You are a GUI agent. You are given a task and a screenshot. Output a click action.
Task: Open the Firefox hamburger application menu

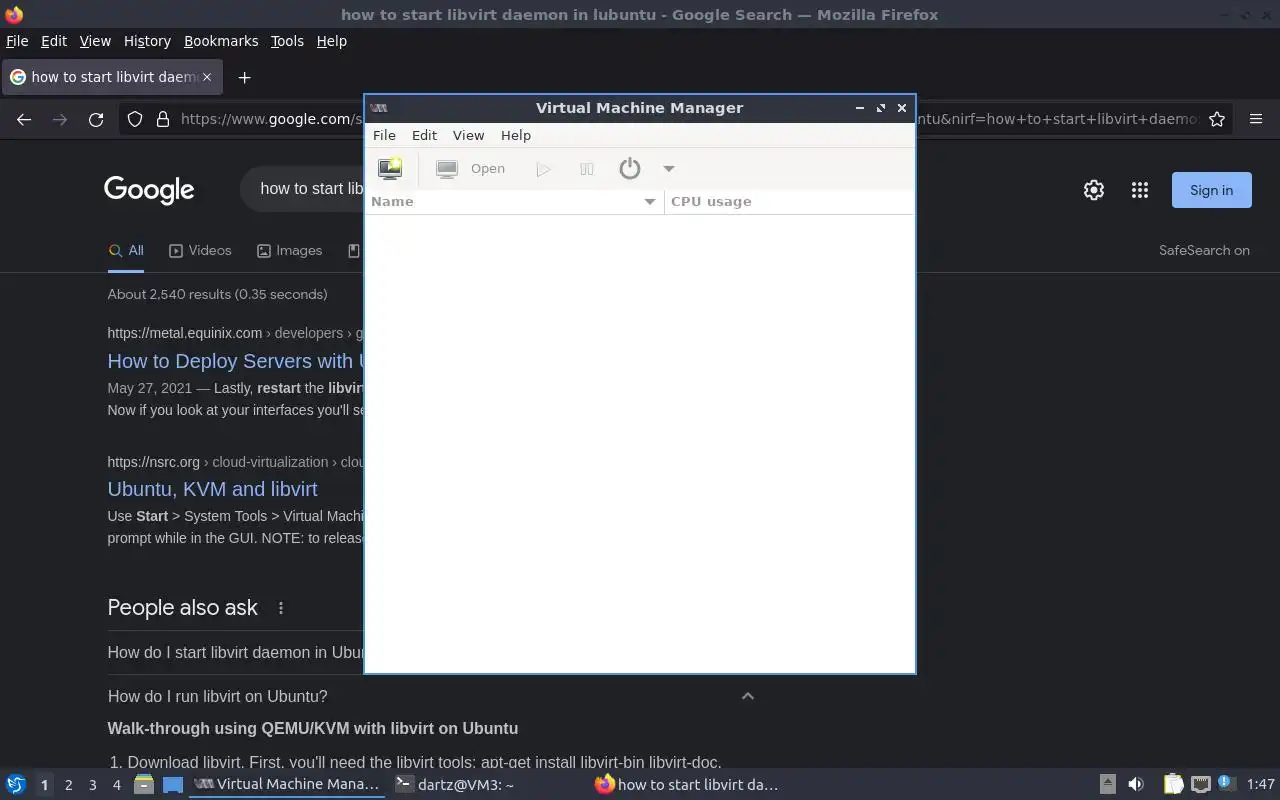pyautogui.click(x=1256, y=119)
